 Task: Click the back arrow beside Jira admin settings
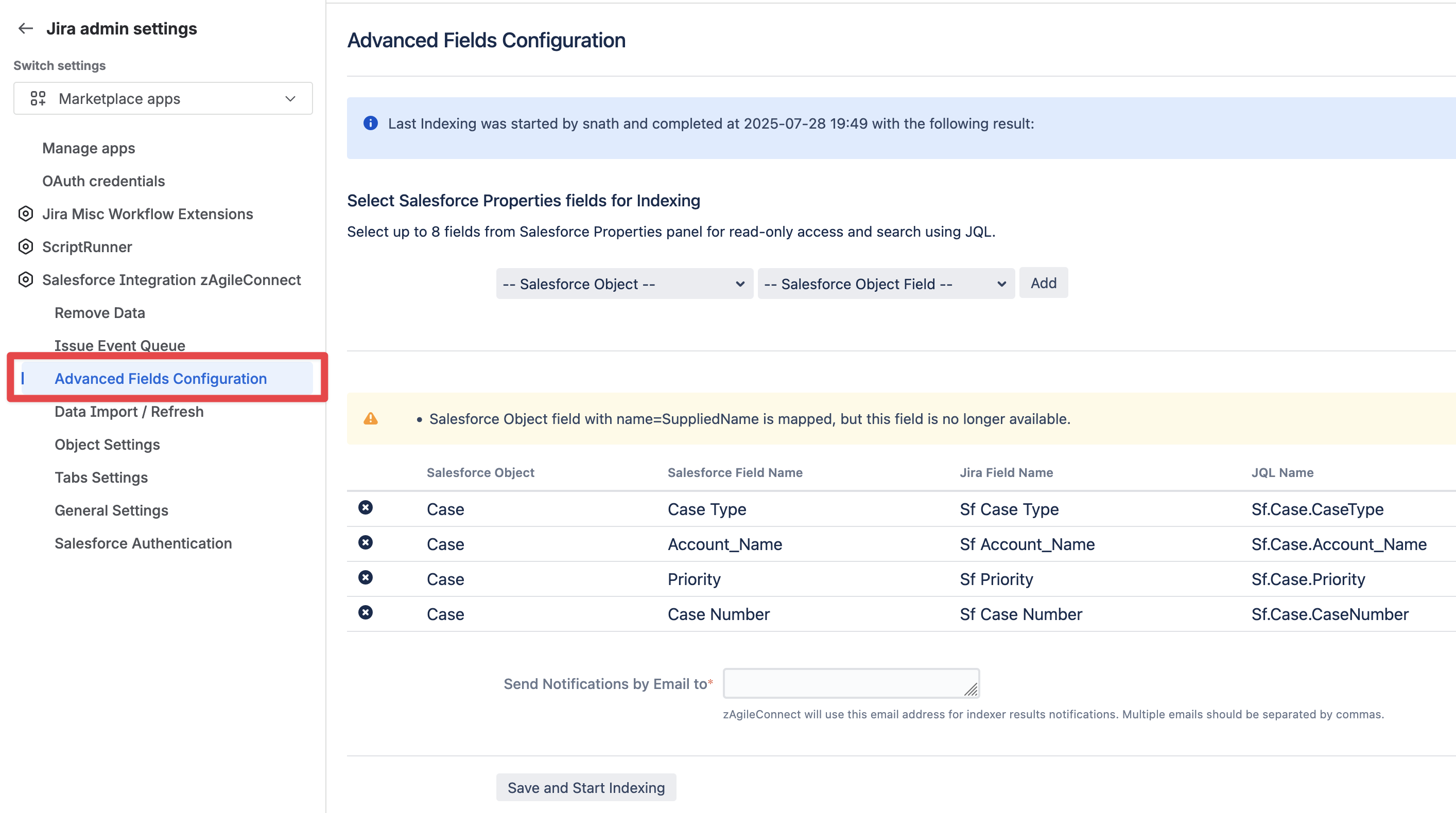pos(25,28)
